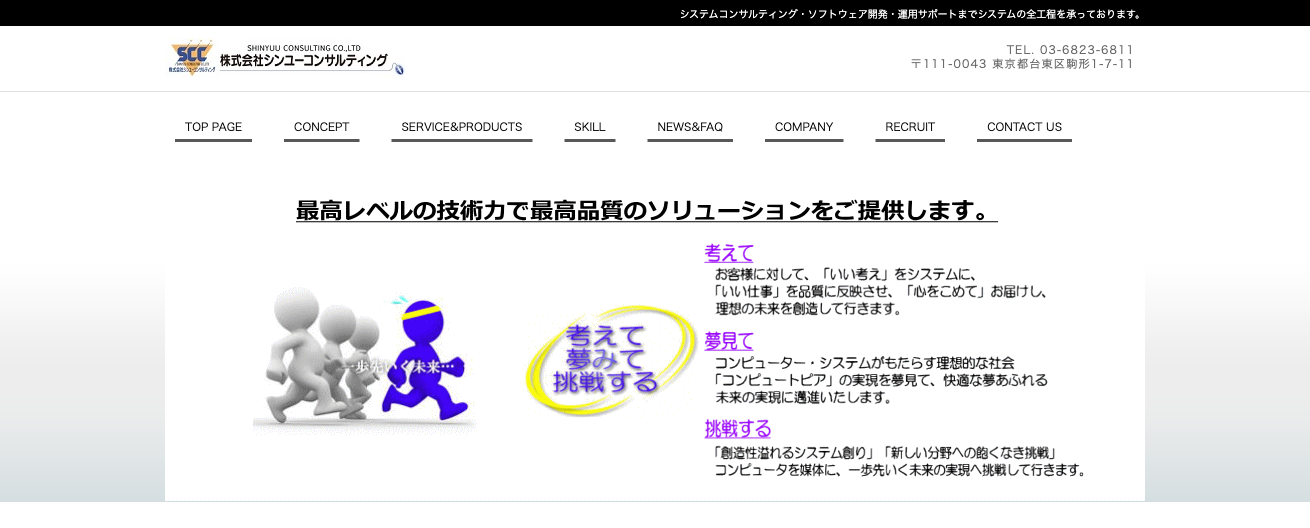Click the running figures illustration
Viewport: 1310px width, 528px height.
(x=364, y=358)
